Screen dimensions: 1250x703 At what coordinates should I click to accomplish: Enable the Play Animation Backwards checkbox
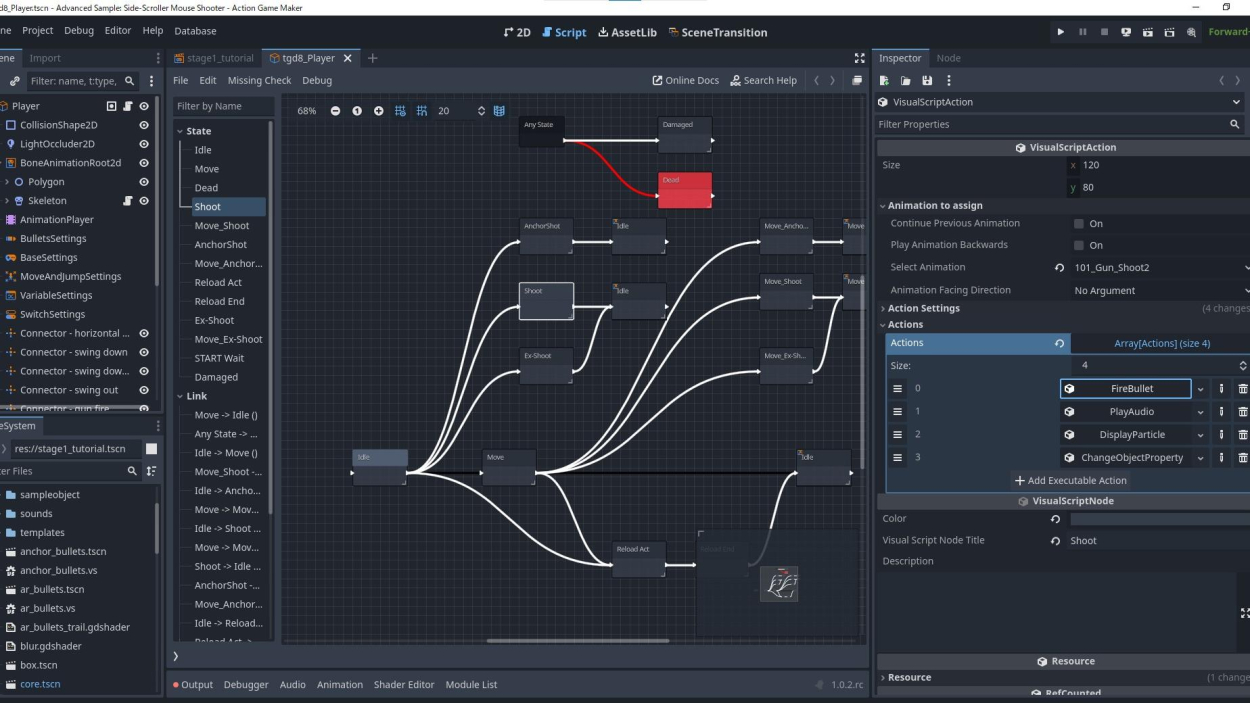(1079, 245)
